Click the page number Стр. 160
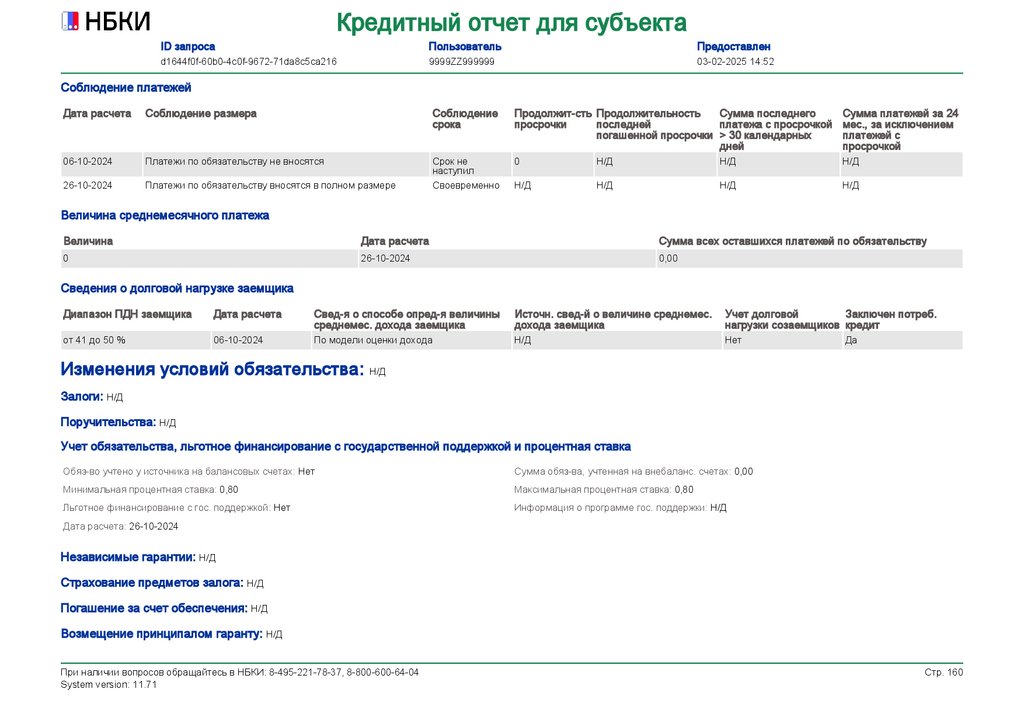The height and width of the screenshot is (724, 1024). tap(943, 672)
